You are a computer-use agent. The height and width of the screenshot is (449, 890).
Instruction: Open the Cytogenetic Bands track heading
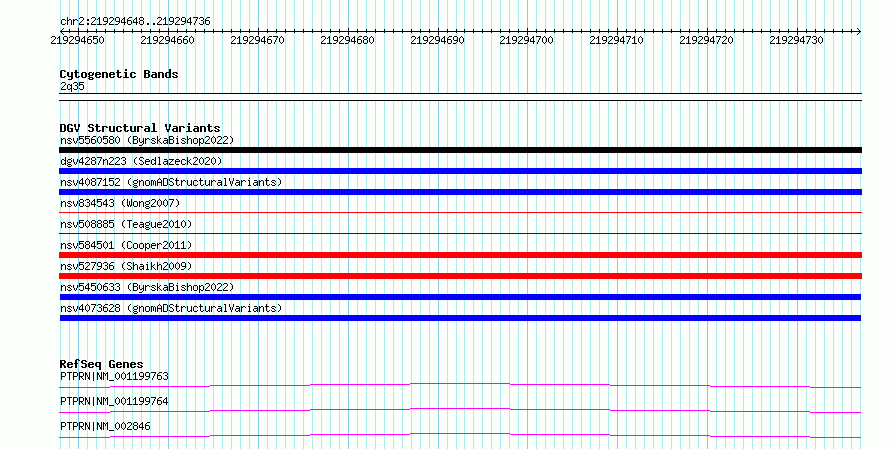pyautogui.click(x=119, y=74)
